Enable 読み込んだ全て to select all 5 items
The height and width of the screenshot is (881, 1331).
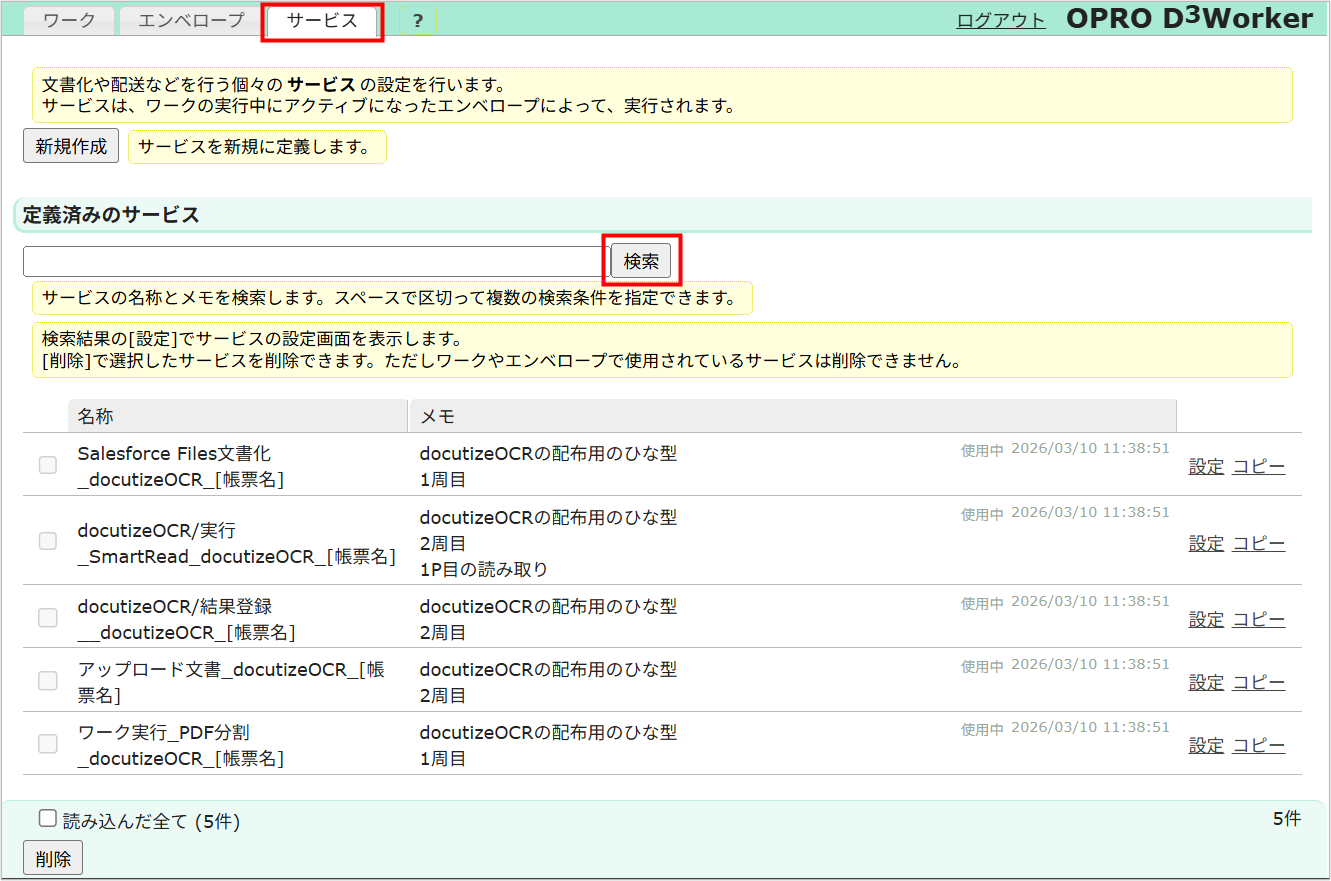[x=47, y=817]
